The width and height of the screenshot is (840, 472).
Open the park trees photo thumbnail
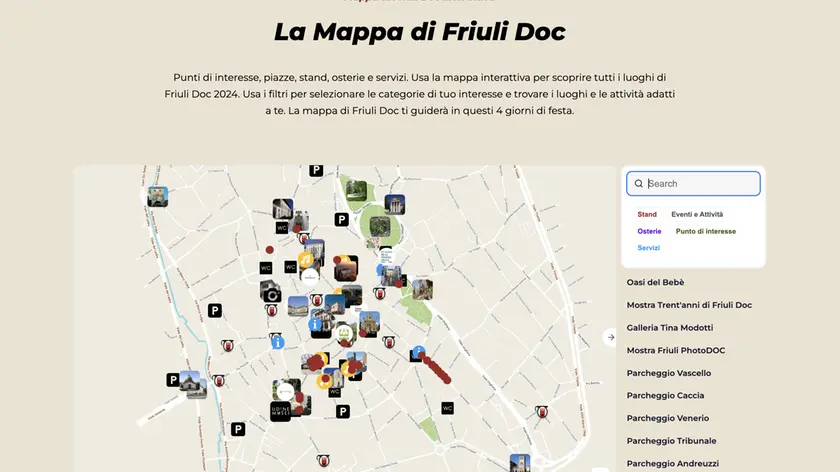pyautogui.click(x=356, y=191)
